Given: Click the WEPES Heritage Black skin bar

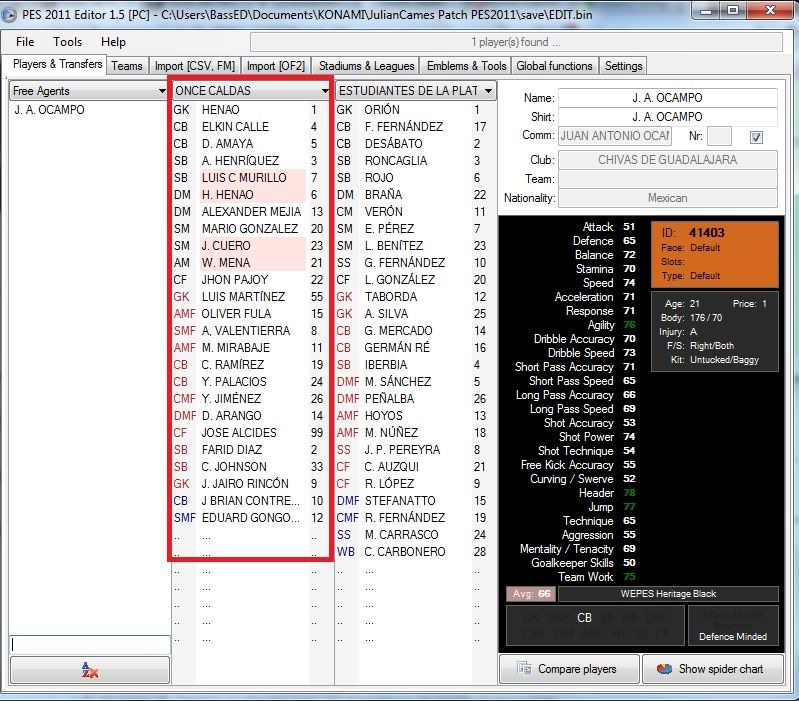Looking at the screenshot, I should pyautogui.click(x=668, y=594).
